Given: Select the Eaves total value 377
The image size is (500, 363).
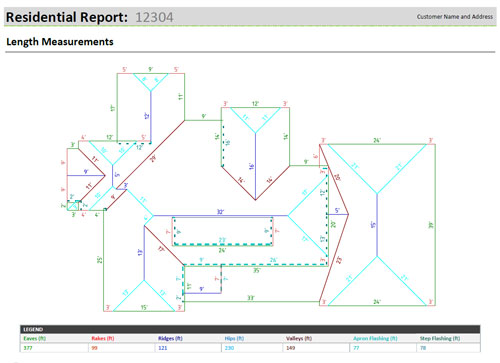Looking at the screenshot, I should [28, 348].
